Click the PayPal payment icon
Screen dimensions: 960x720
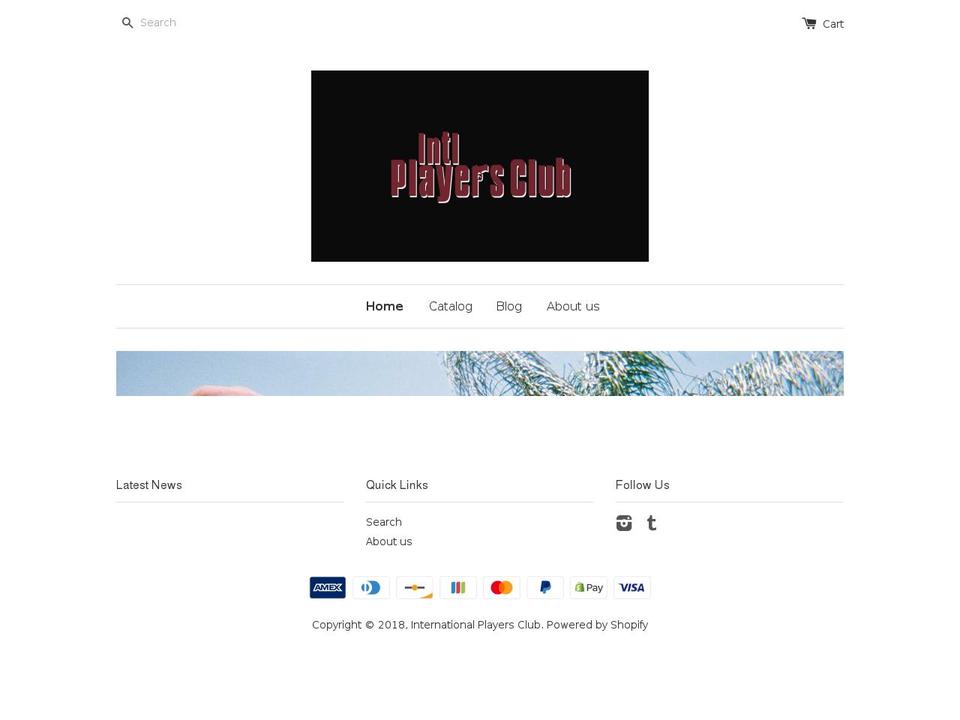[x=545, y=587]
